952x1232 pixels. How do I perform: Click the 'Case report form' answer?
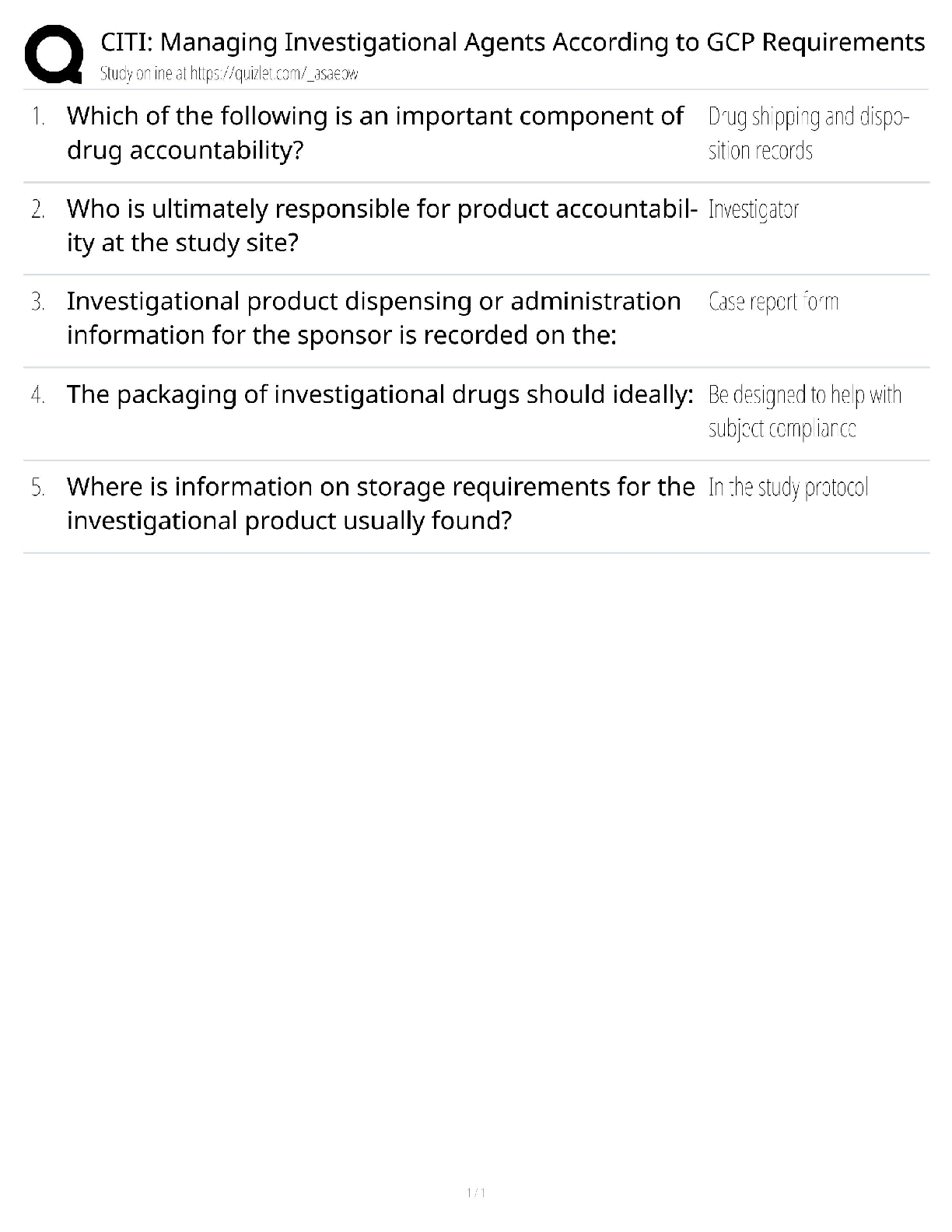click(773, 302)
